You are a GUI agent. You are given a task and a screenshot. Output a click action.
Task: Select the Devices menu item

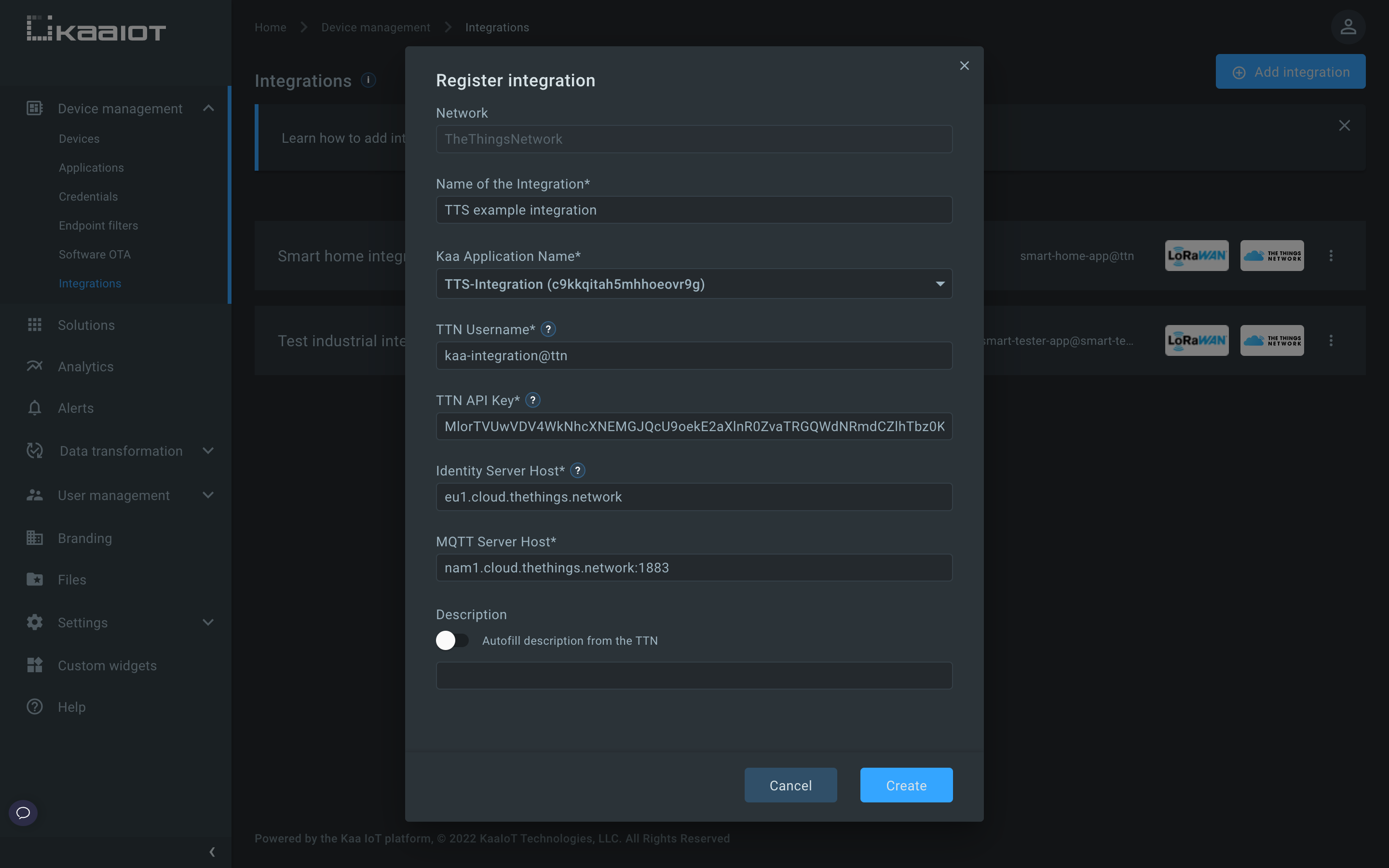[79, 139]
